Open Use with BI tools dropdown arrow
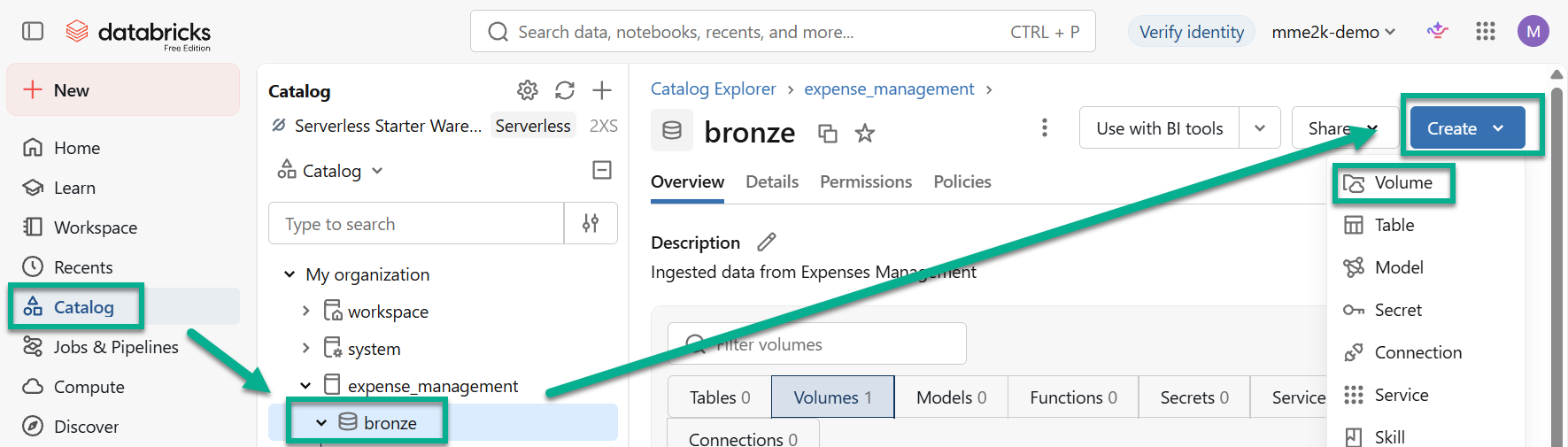 click(1260, 128)
